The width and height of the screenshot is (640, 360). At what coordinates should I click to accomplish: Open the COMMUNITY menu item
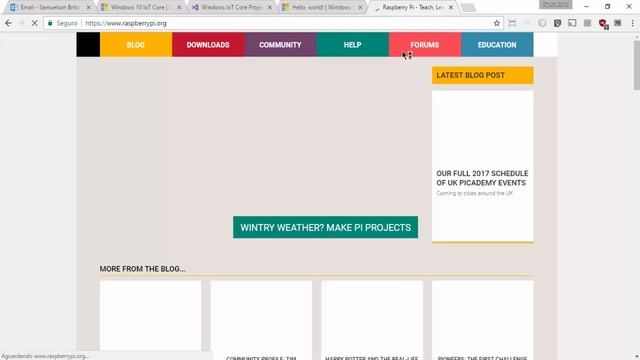click(x=280, y=45)
